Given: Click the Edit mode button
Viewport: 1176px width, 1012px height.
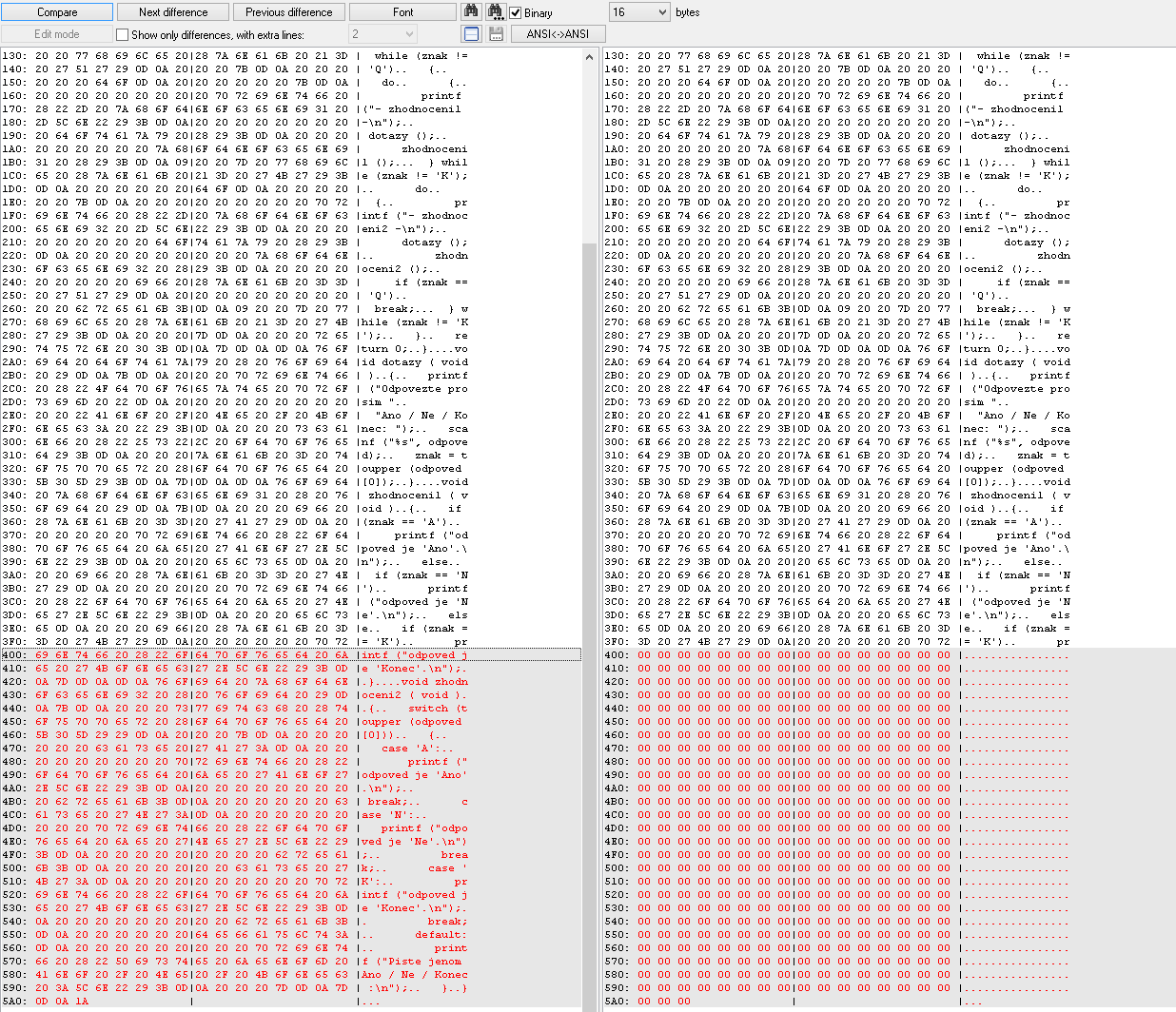Looking at the screenshot, I should point(57,34).
